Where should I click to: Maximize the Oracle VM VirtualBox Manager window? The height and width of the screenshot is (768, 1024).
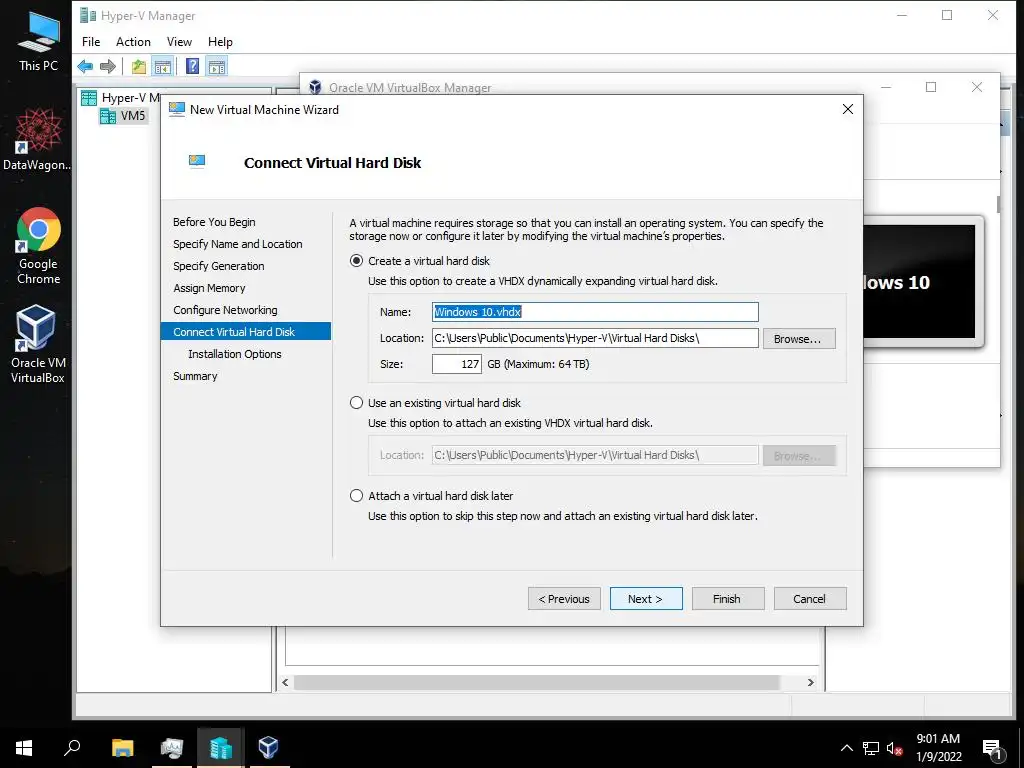[931, 87]
